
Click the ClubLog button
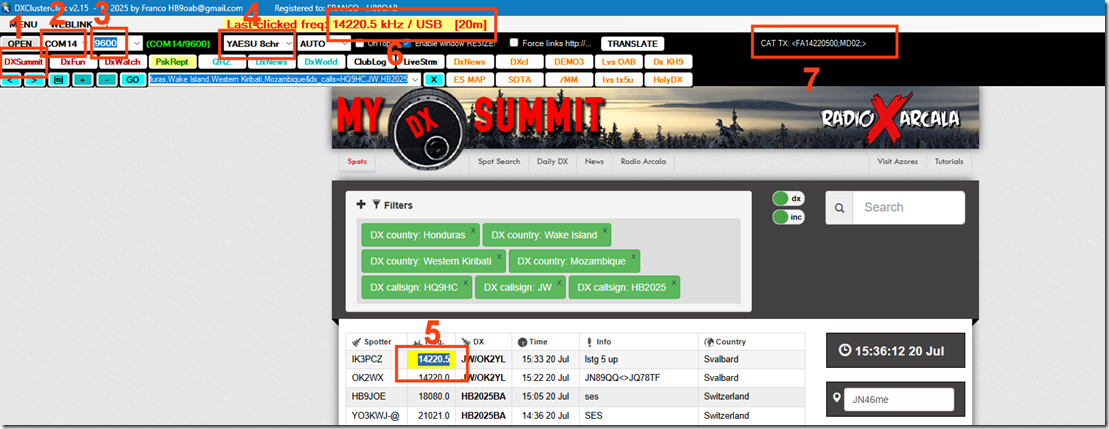[x=370, y=61]
